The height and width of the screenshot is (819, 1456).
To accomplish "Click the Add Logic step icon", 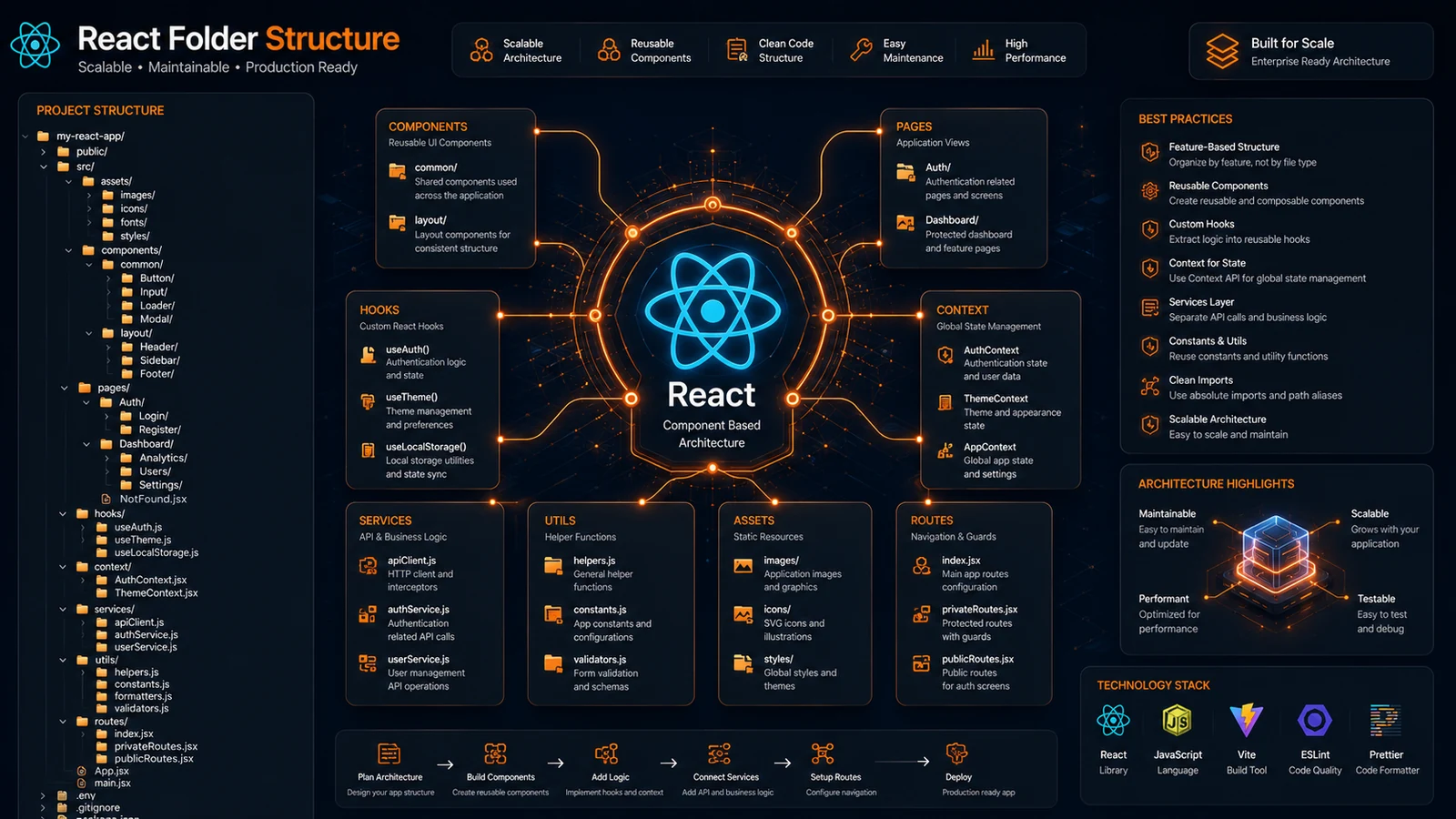I will [x=606, y=754].
